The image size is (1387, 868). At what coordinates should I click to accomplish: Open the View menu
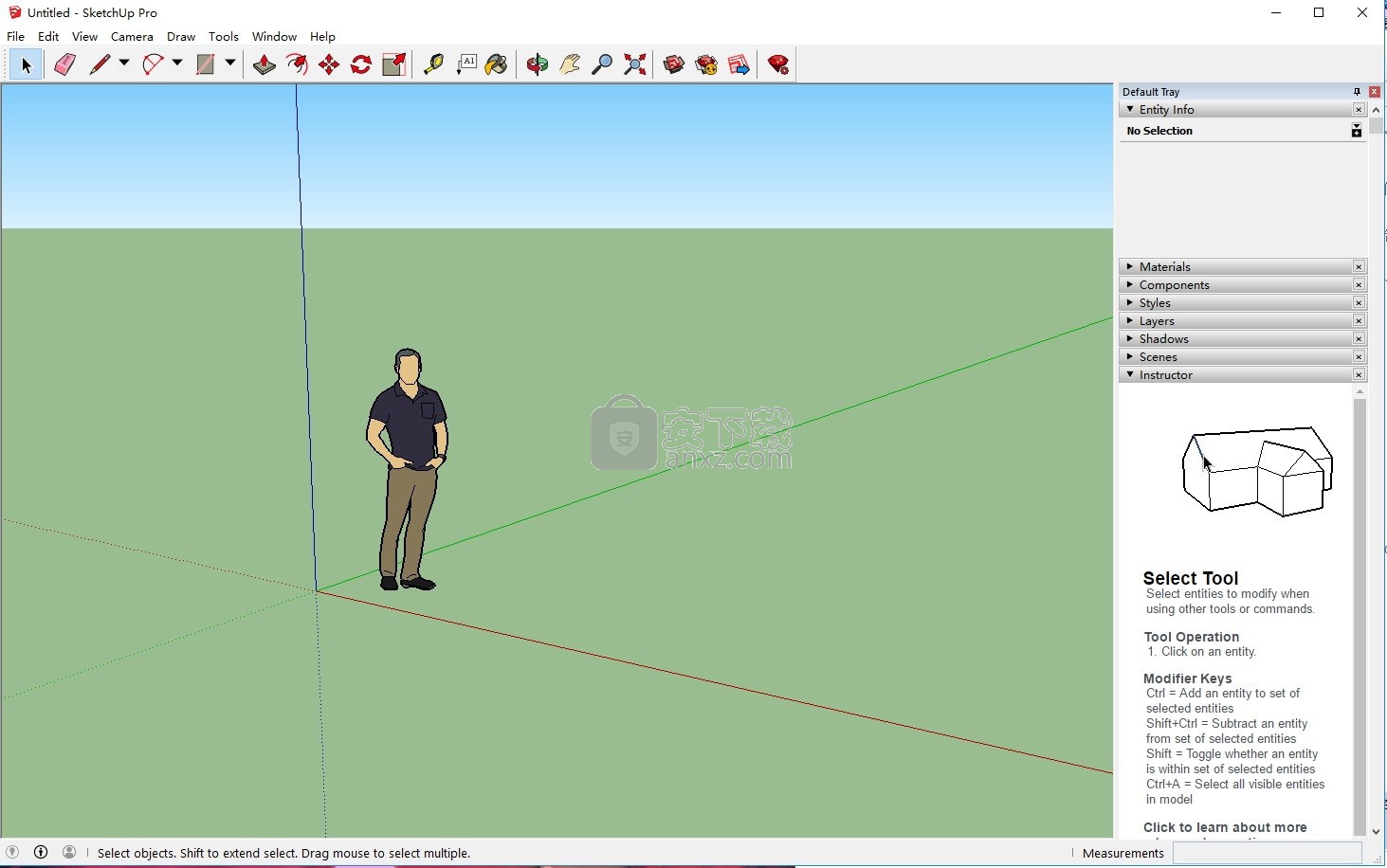pos(84,36)
